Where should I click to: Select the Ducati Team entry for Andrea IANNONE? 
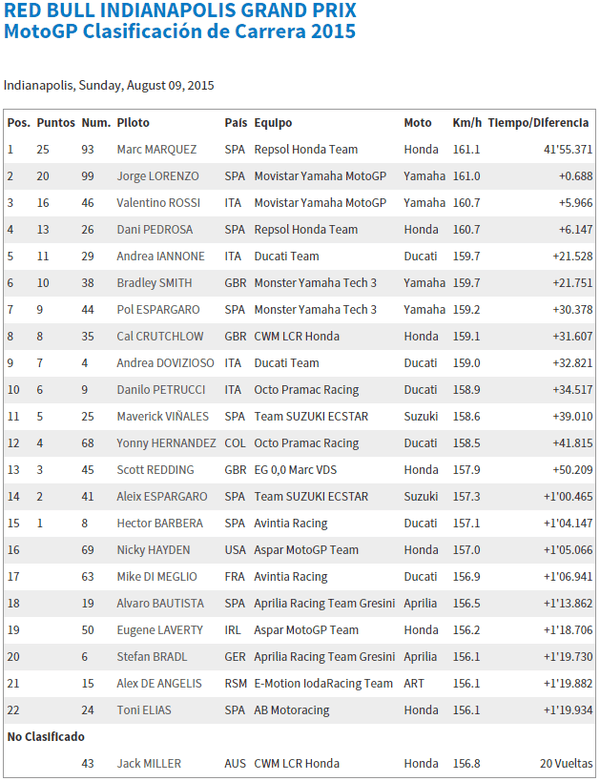pyautogui.click(x=286, y=257)
